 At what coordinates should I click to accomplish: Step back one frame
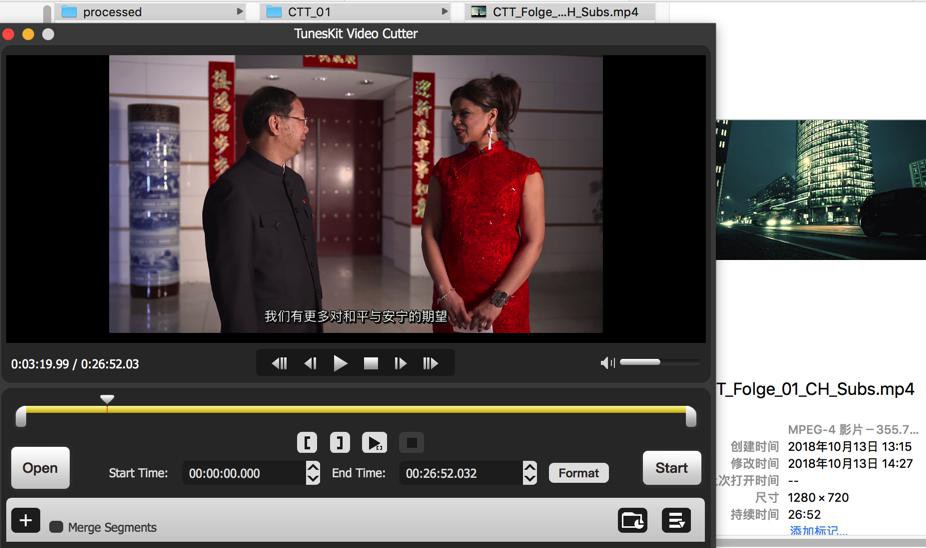tap(310, 363)
